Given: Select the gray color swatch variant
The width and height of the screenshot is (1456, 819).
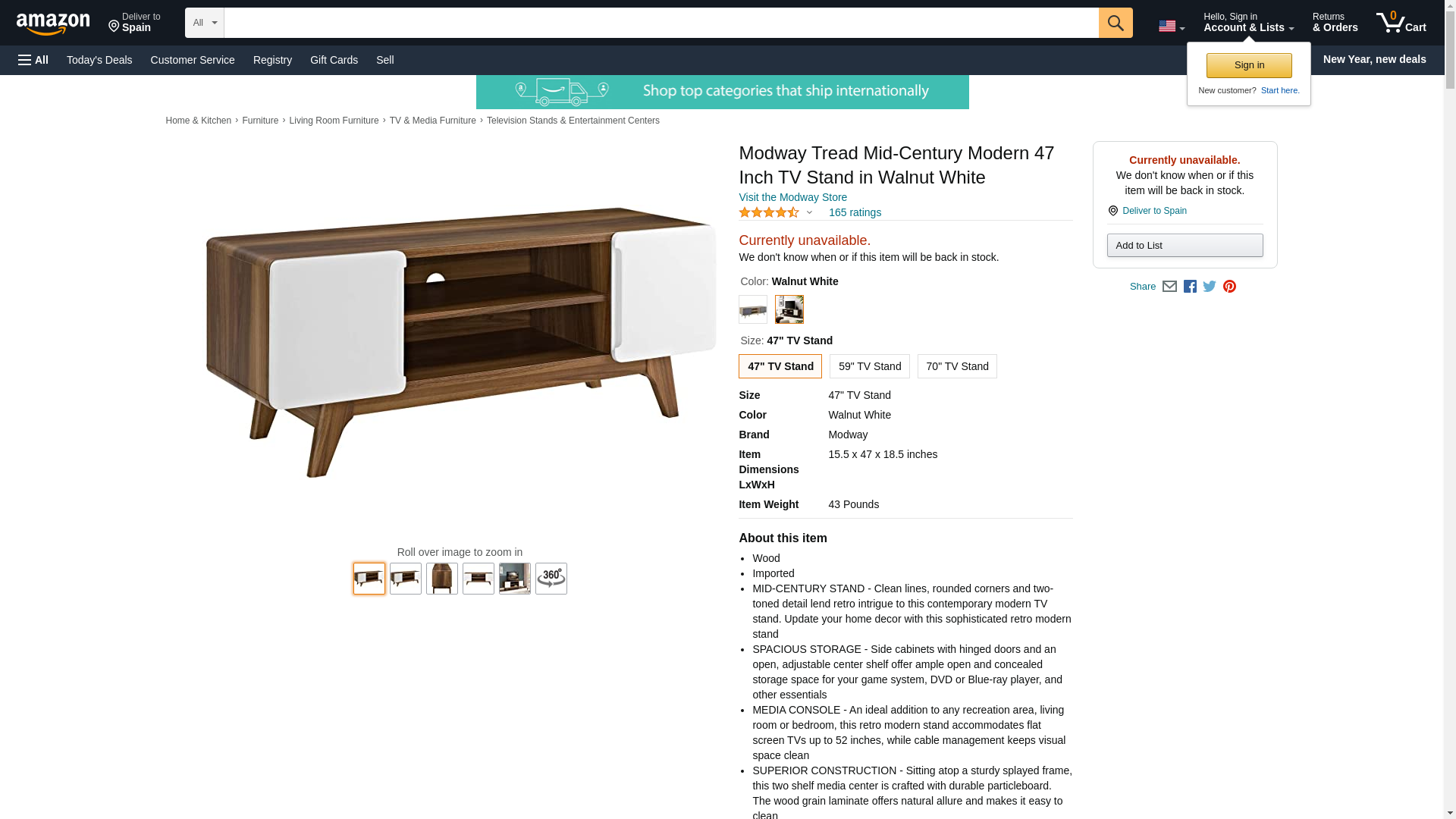Looking at the screenshot, I should 753,309.
